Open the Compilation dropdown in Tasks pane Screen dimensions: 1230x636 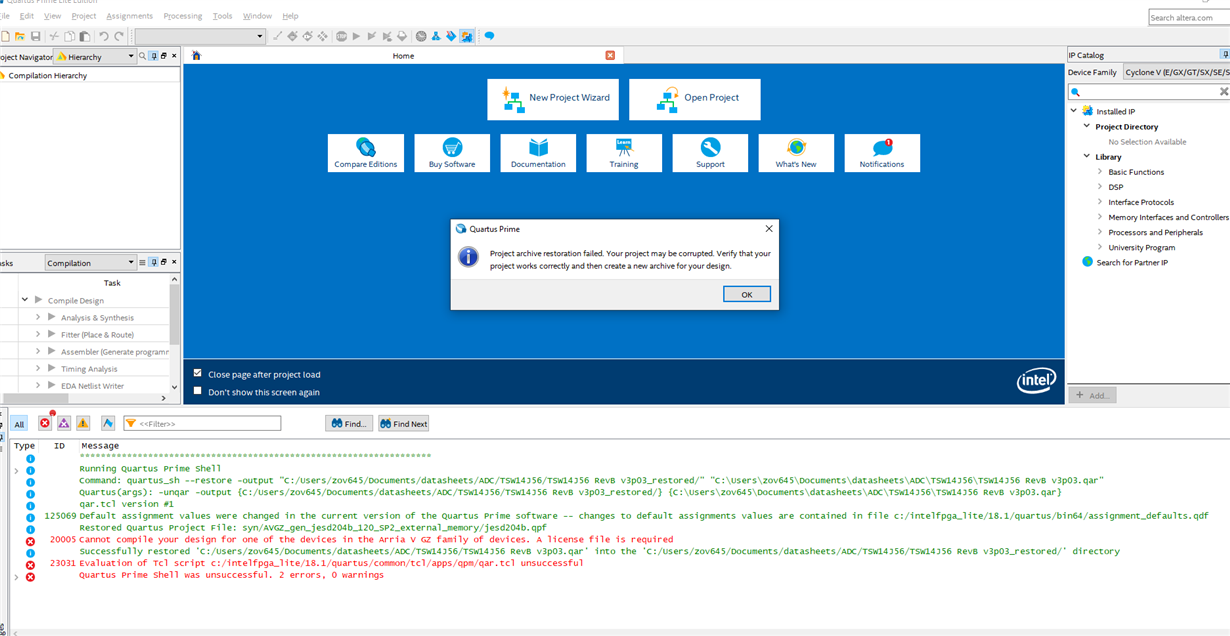[x=90, y=263]
